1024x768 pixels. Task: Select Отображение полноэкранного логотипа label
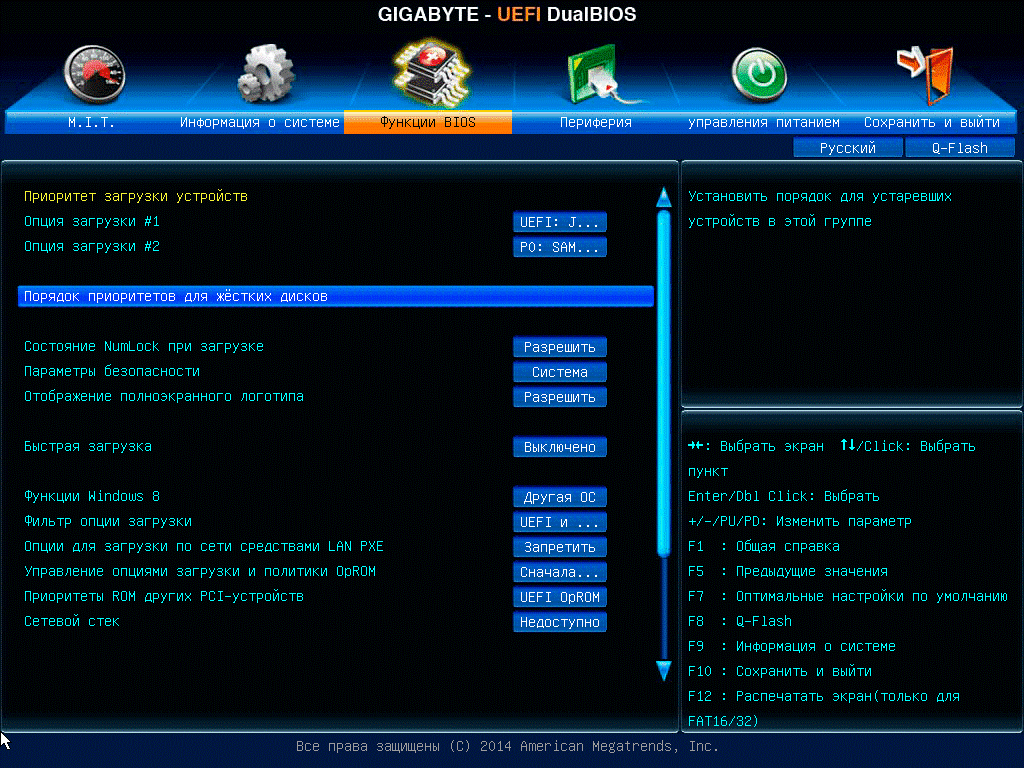163,396
